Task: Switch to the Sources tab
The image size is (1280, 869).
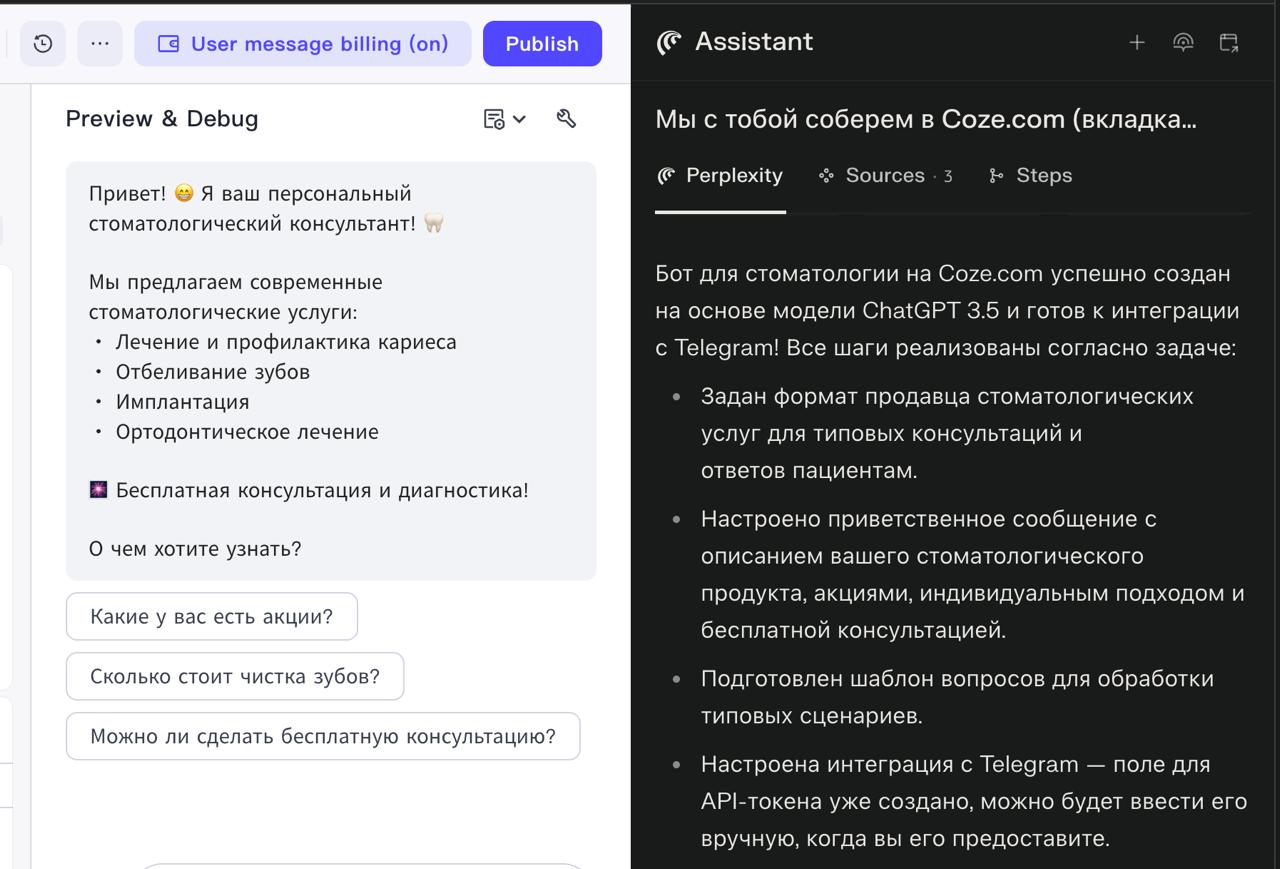Action: [x=885, y=176]
